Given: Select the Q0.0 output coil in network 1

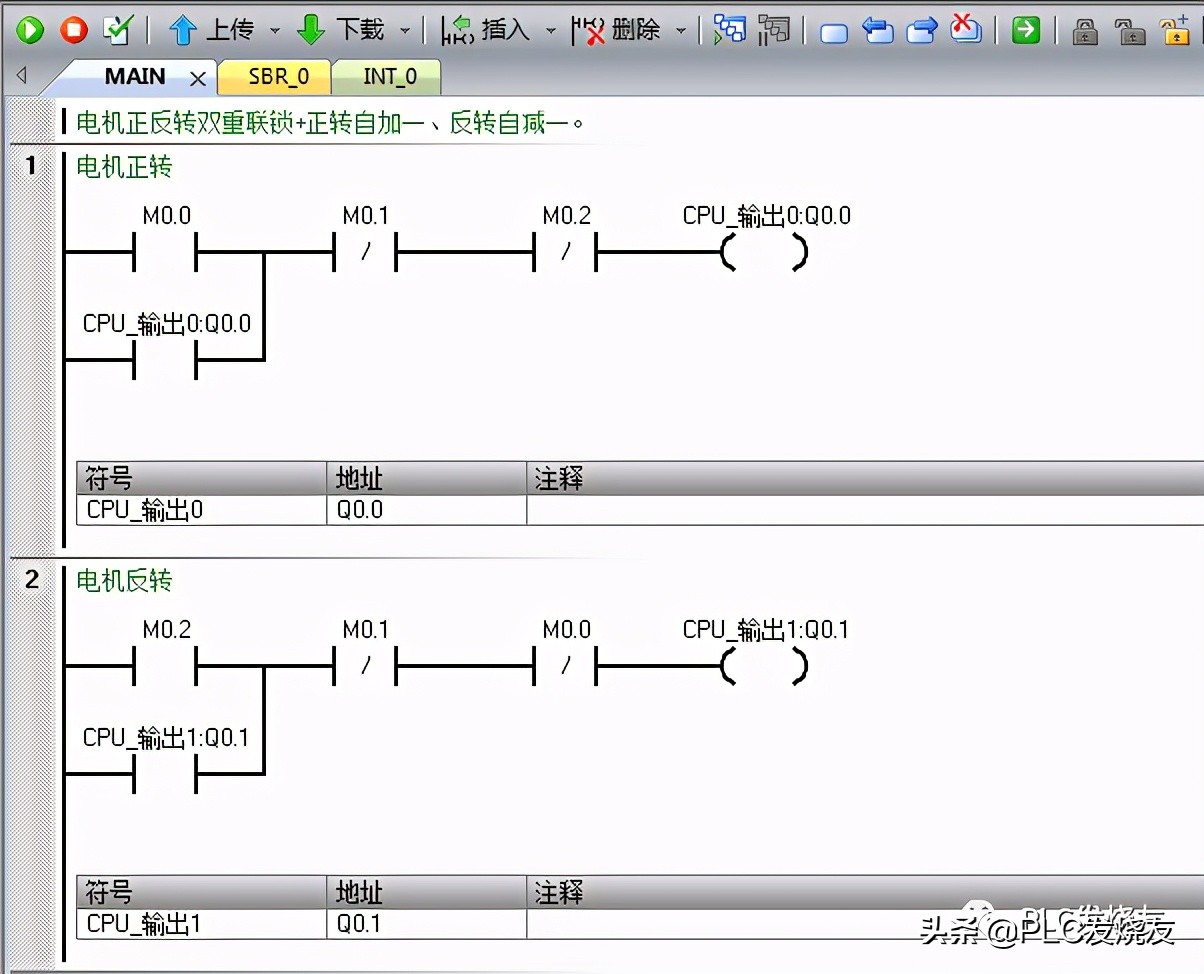Looking at the screenshot, I should coord(764,252).
